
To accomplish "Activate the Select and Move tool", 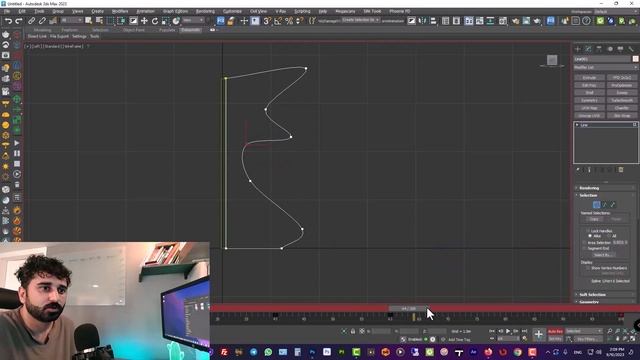I will 144,21.
